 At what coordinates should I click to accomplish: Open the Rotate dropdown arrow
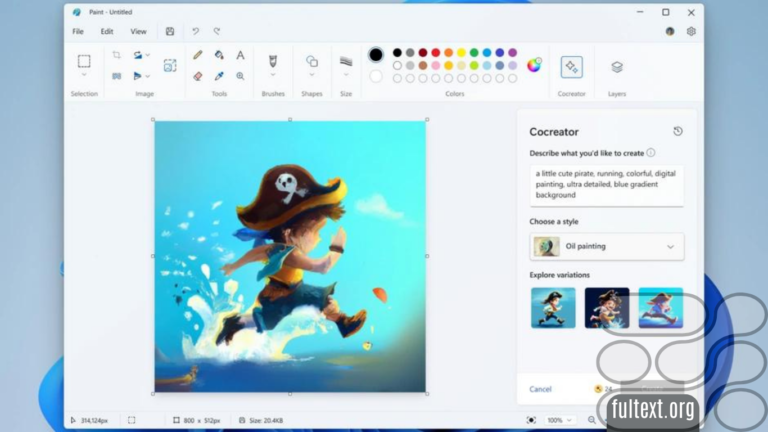[x=147, y=55]
